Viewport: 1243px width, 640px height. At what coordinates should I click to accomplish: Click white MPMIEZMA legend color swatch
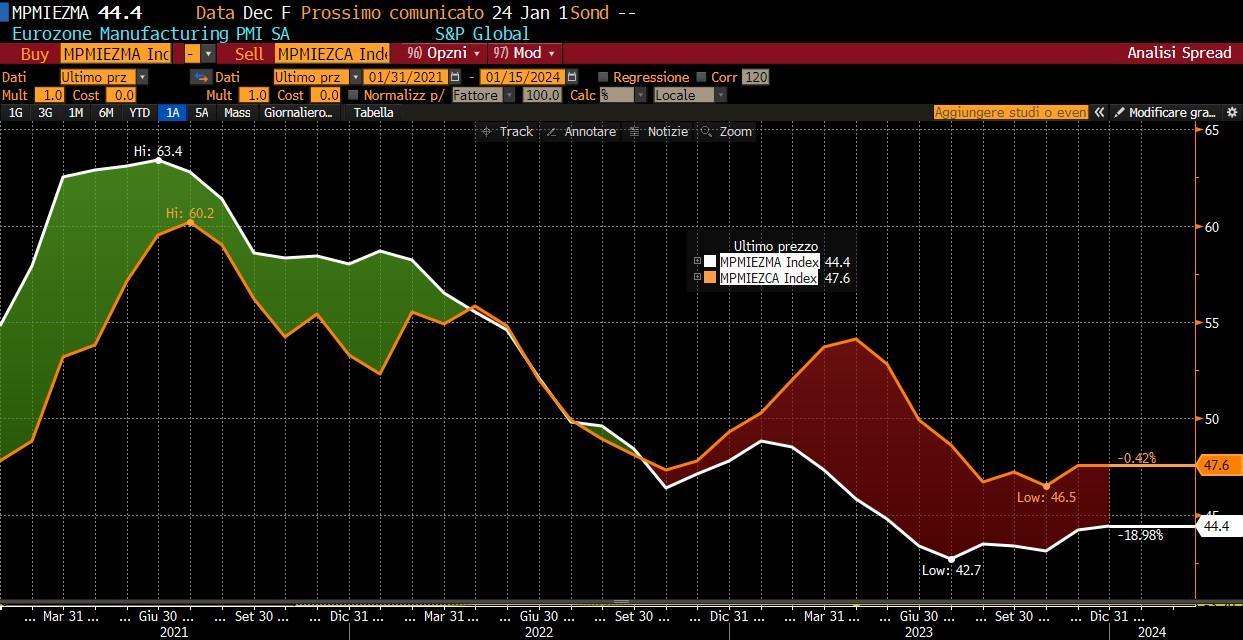[x=710, y=262]
